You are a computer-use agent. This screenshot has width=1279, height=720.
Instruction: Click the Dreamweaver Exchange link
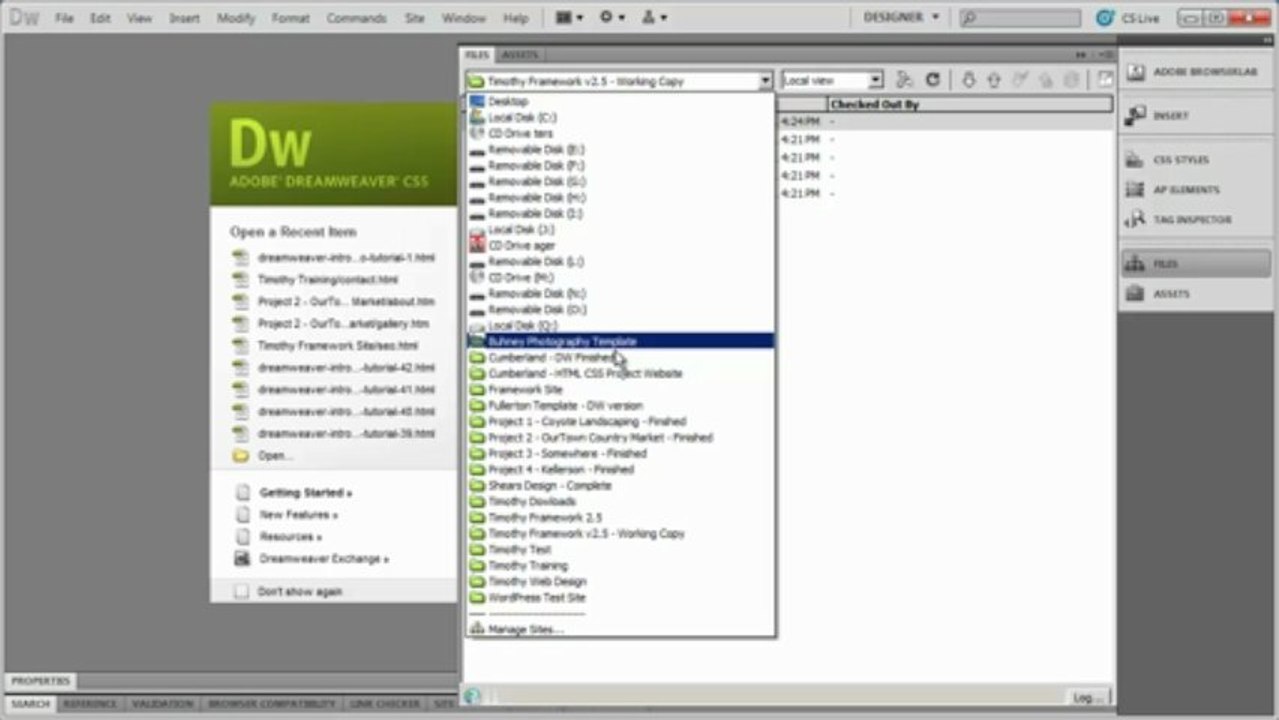coord(324,559)
